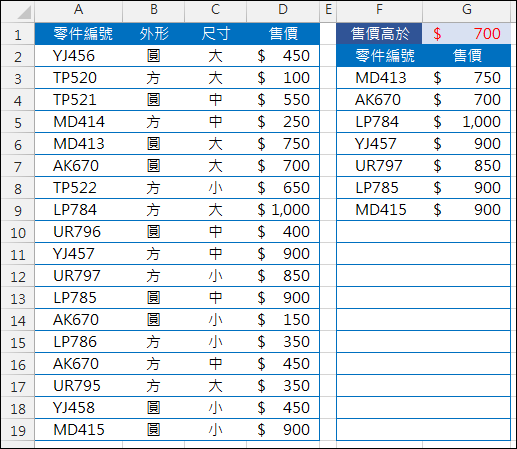
Task: Select cell containing YJ456
Action: [x=79, y=56]
